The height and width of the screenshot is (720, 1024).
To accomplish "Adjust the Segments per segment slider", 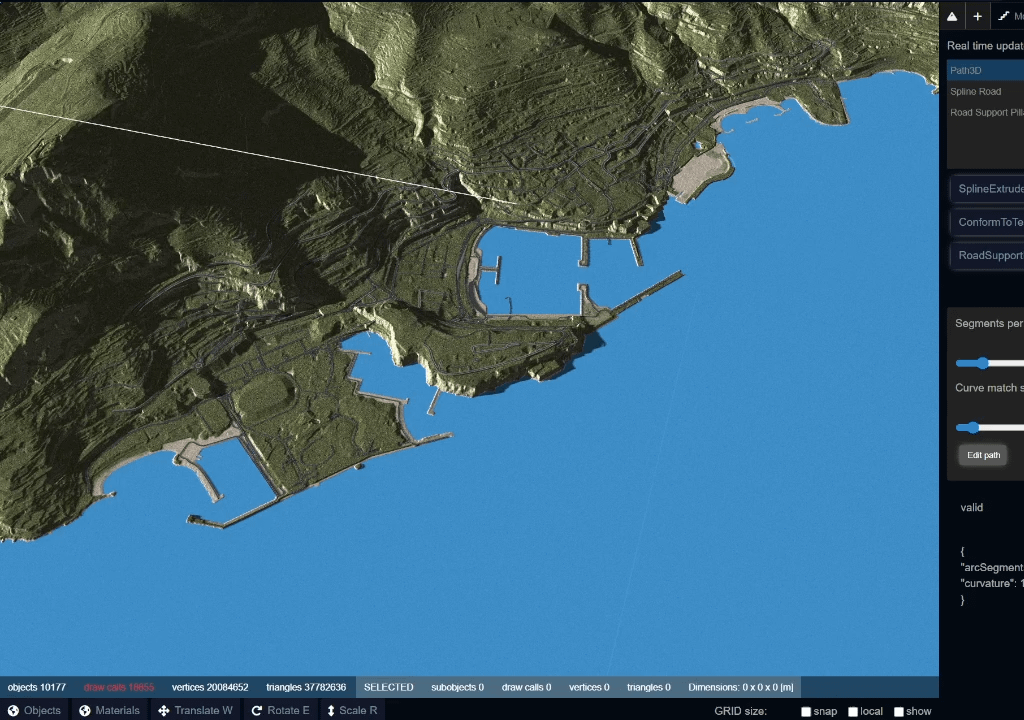I will (981, 363).
